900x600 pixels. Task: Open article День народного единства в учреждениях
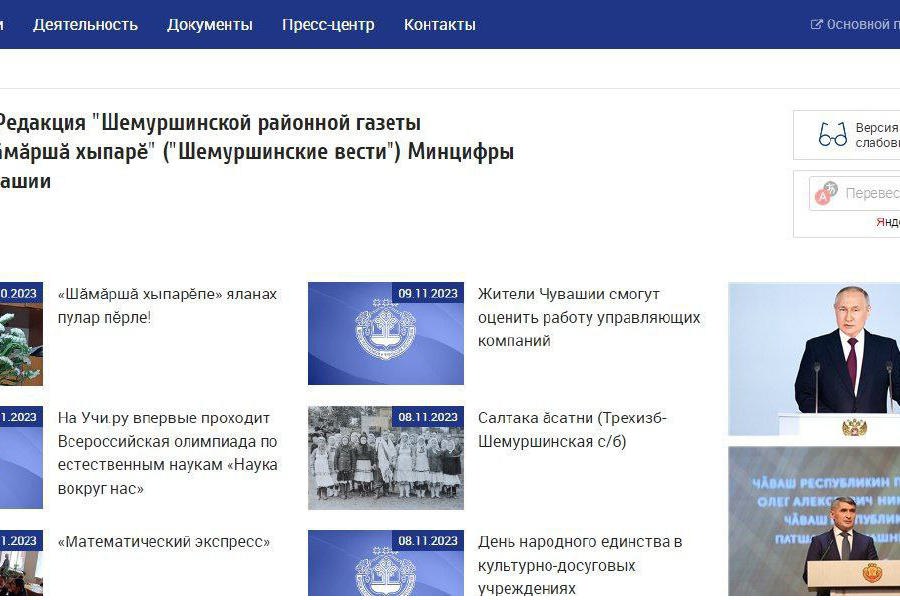click(580, 565)
